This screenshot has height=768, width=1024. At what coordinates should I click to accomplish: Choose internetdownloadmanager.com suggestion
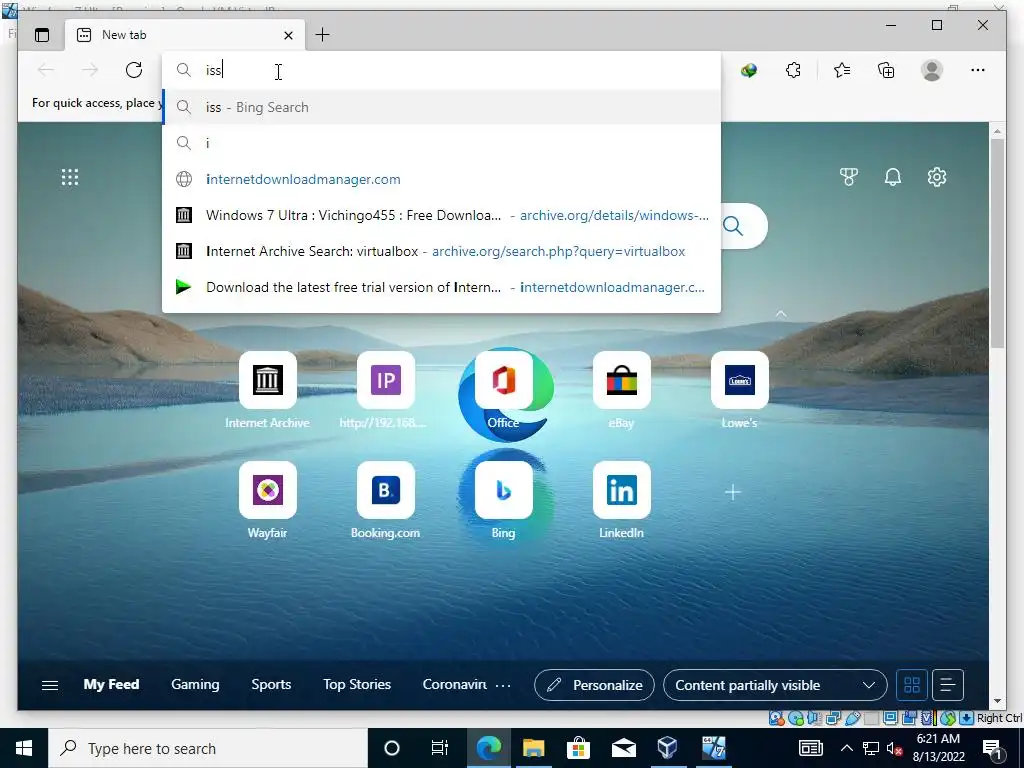pyautogui.click(x=441, y=179)
